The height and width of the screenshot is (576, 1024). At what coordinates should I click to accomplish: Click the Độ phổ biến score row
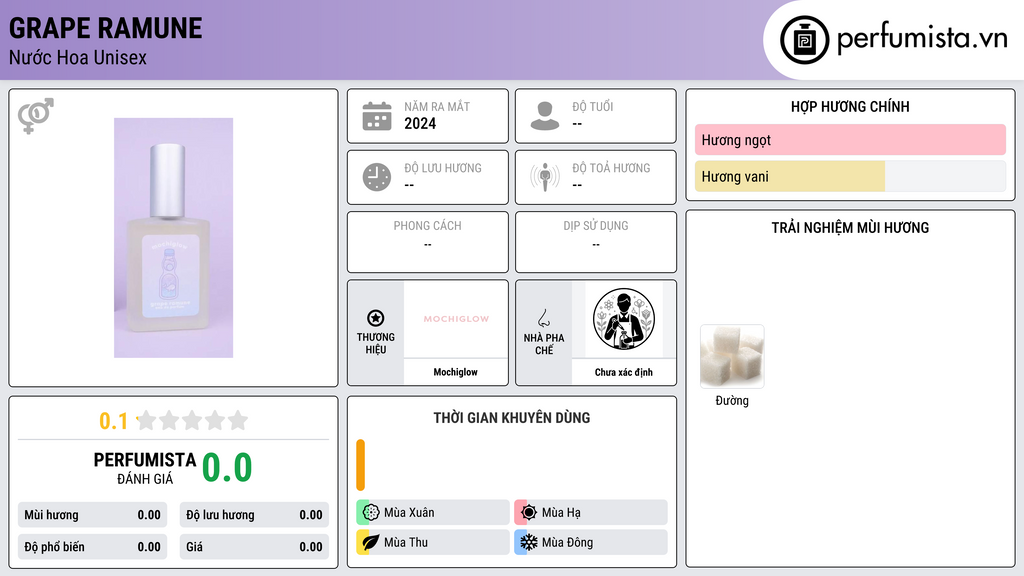(x=92, y=547)
